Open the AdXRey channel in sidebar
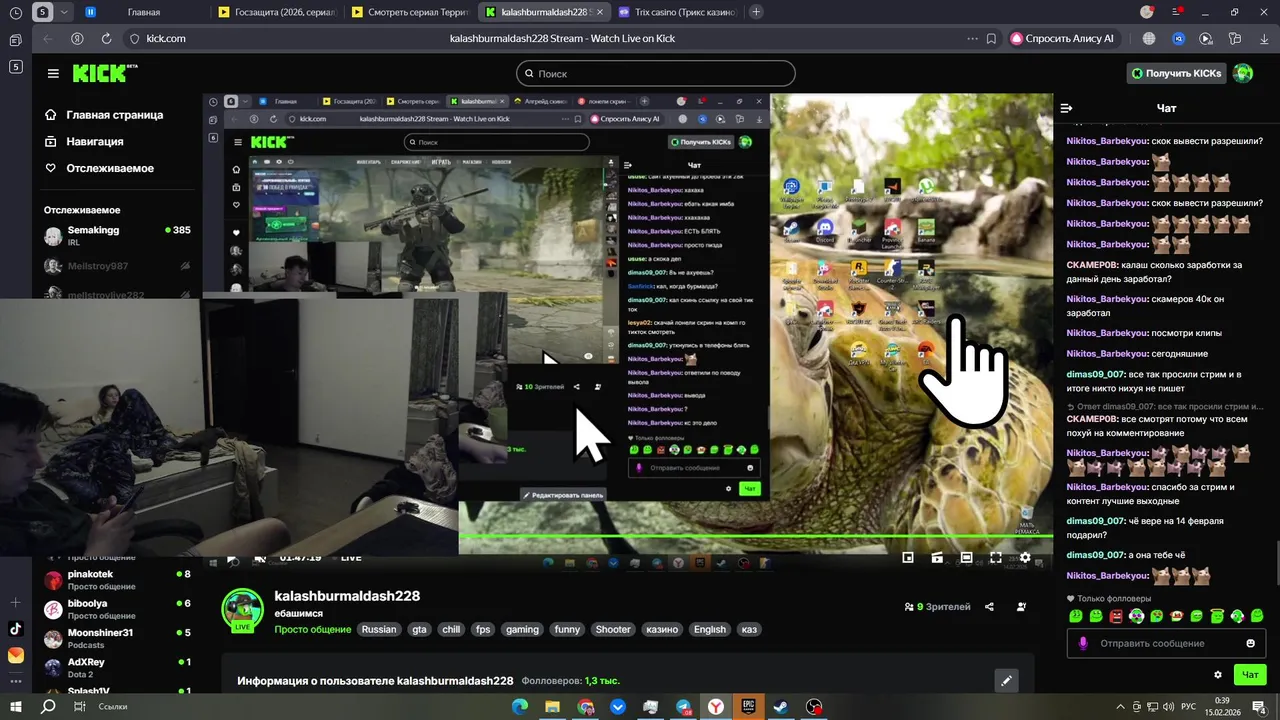The height and width of the screenshot is (720, 1280). (x=117, y=667)
